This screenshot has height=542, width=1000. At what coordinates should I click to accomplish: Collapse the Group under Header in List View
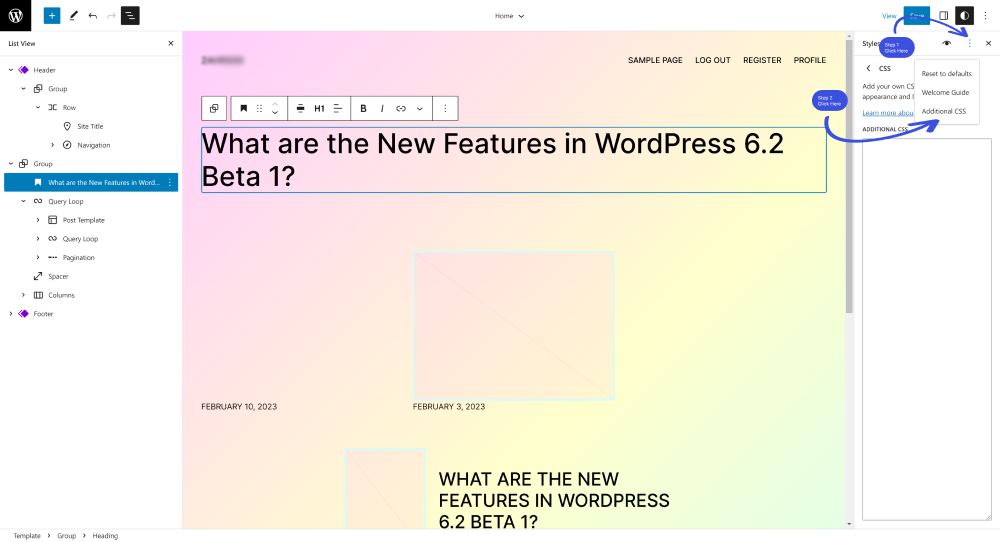pos(24,89)
